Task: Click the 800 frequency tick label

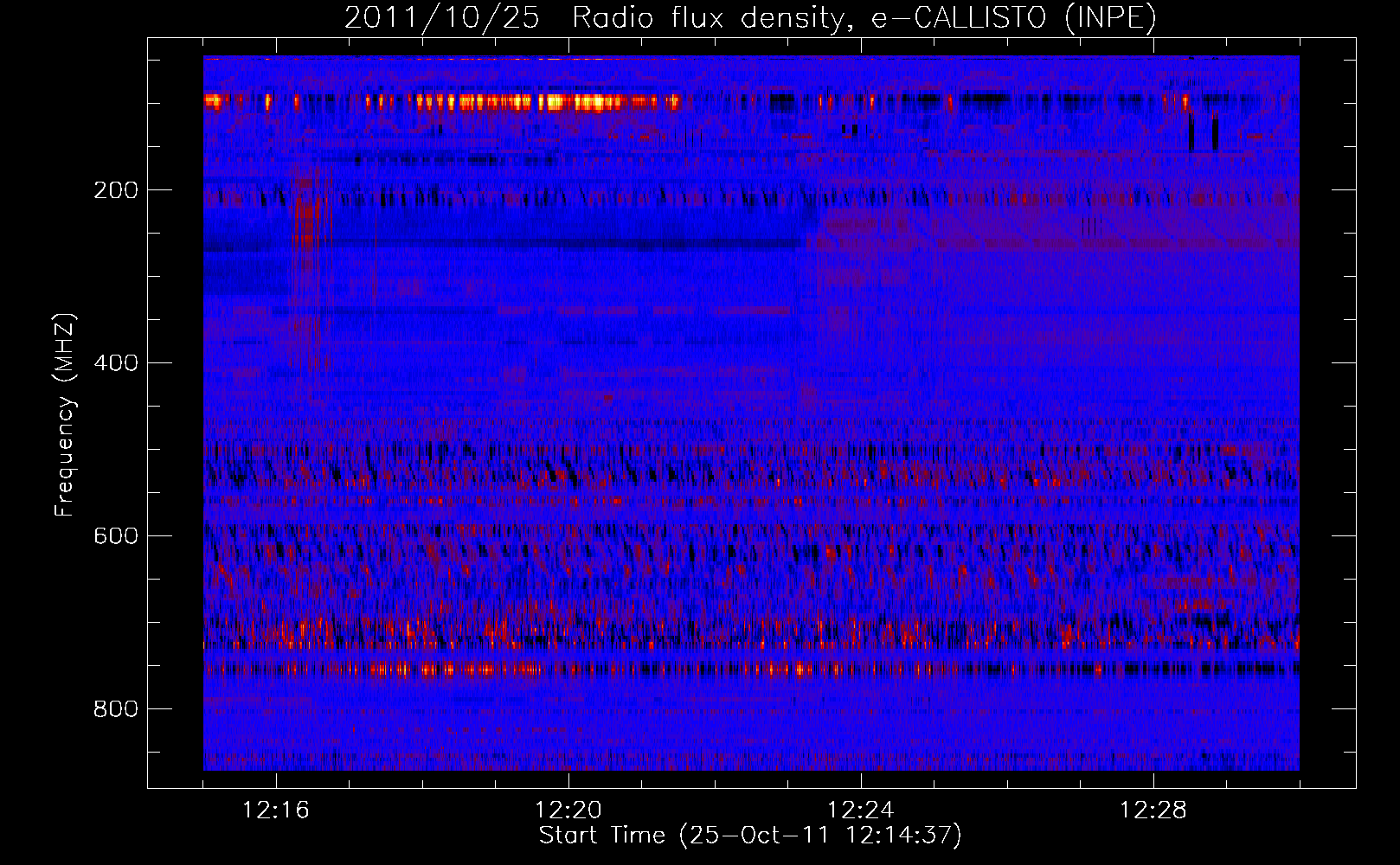Action: click(116, 709)
